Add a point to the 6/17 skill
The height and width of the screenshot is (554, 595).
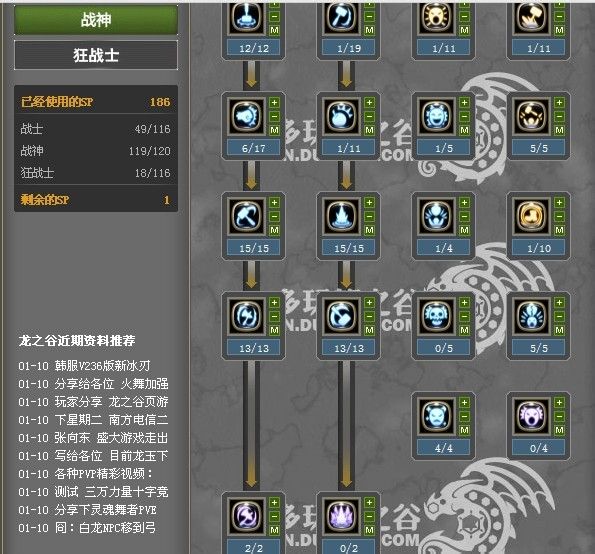pyautogui.click(x=274, y=102)
